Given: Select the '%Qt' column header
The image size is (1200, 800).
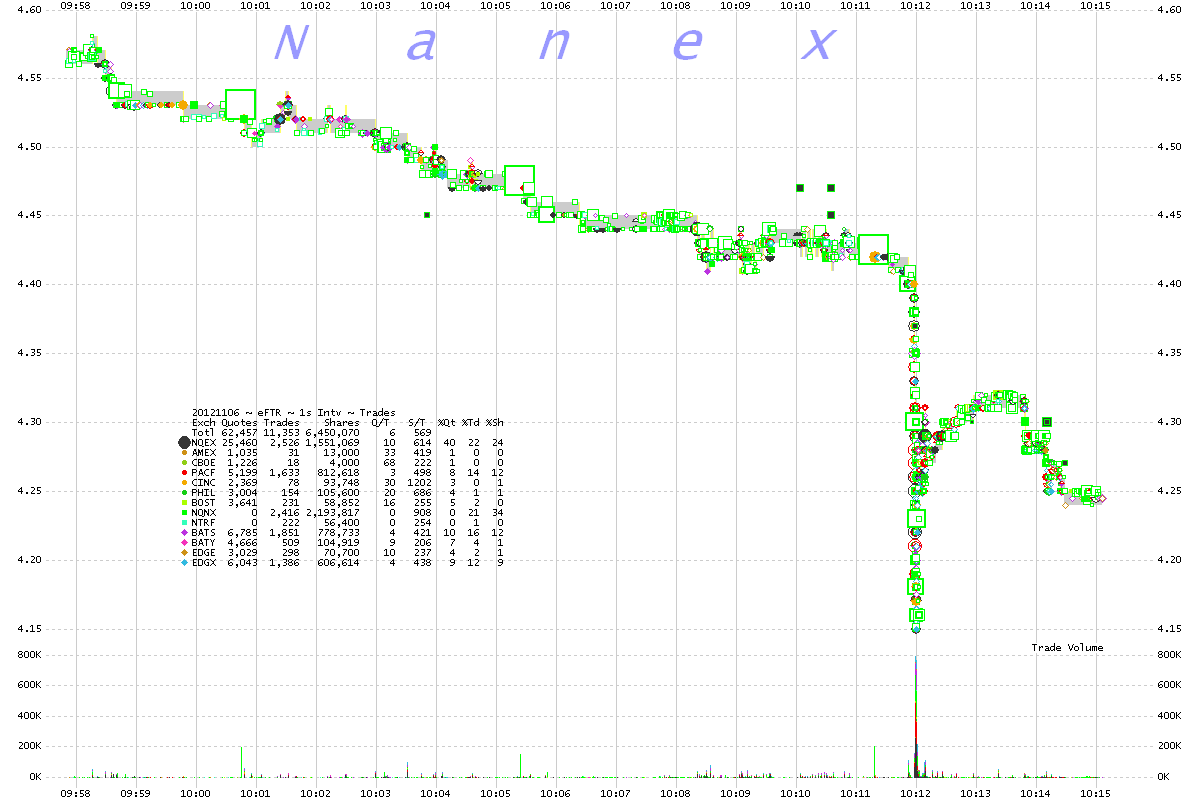Looking at the screenshot, I should (446, 422).
